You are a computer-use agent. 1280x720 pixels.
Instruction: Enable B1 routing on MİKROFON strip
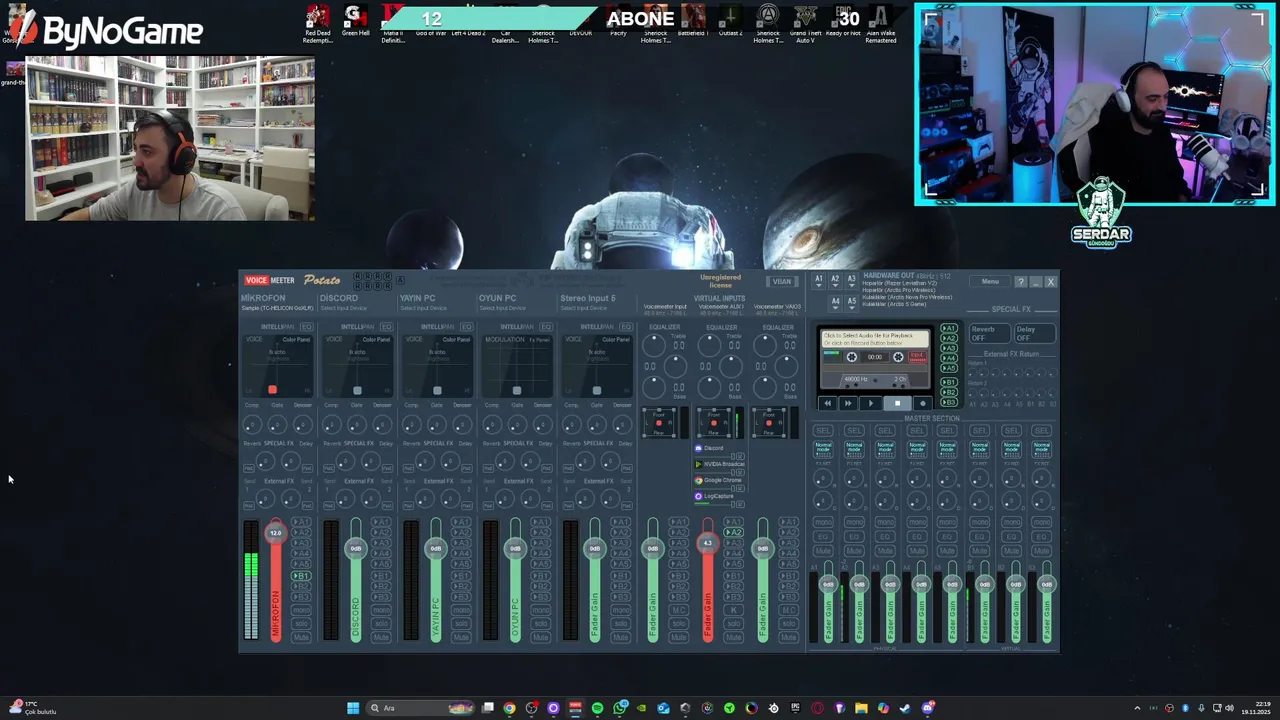301,577
